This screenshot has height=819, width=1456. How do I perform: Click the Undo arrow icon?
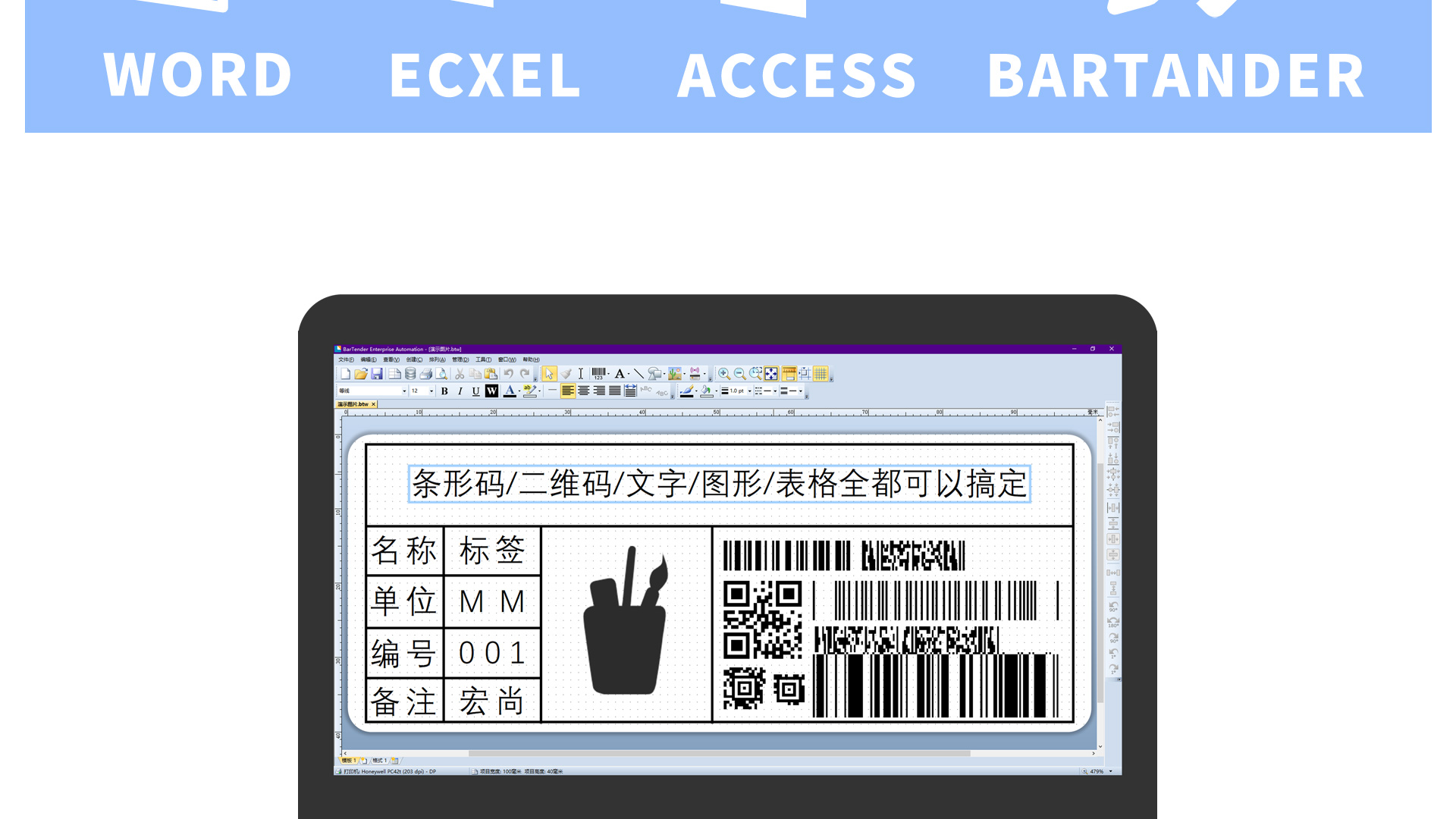click(x=508, y=374)
